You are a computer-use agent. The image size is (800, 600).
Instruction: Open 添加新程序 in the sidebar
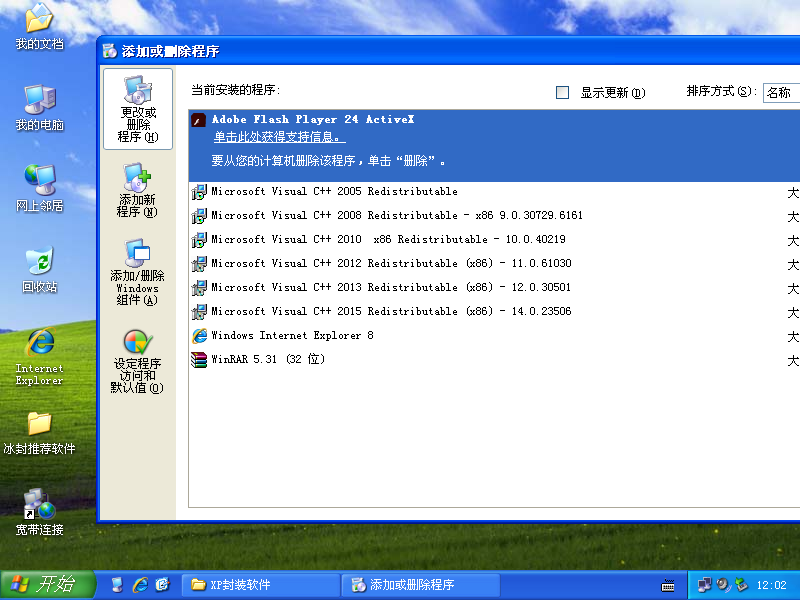[x=137, y=190]
